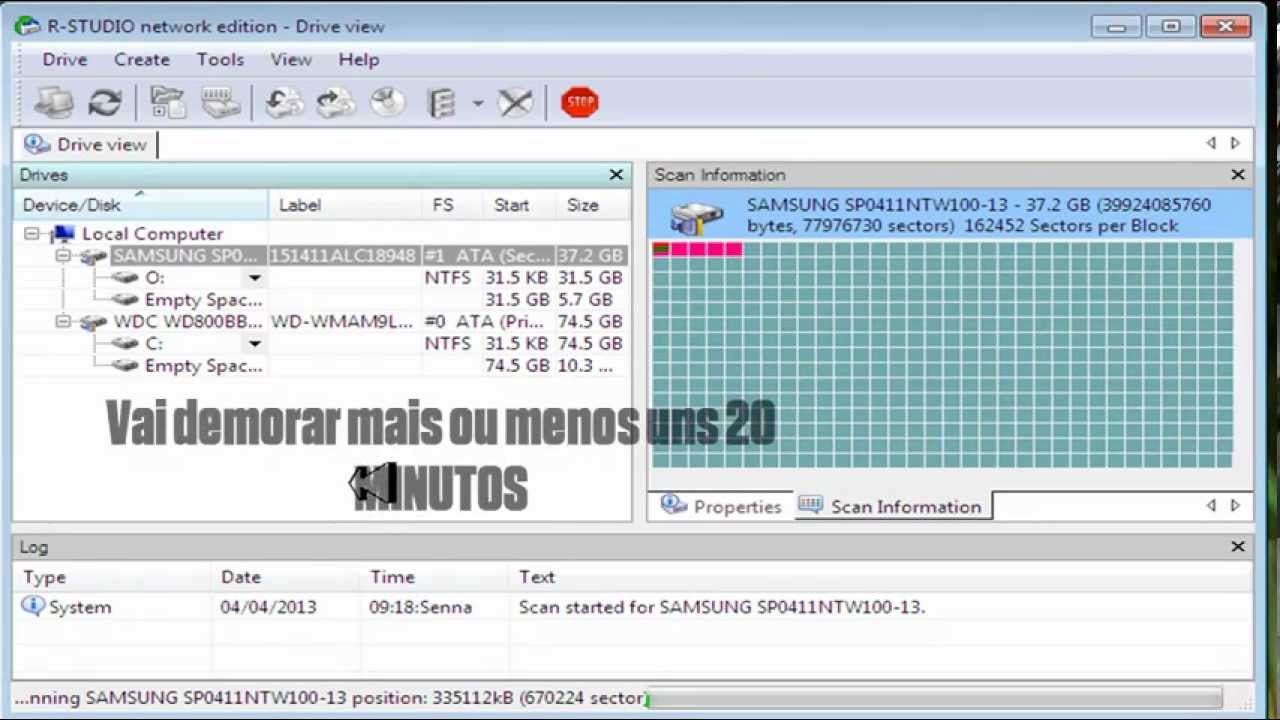This screenshot has height=720, width=1280.
Task: Click the Remove toolbar icon with the X
Action: click(515, 102)
